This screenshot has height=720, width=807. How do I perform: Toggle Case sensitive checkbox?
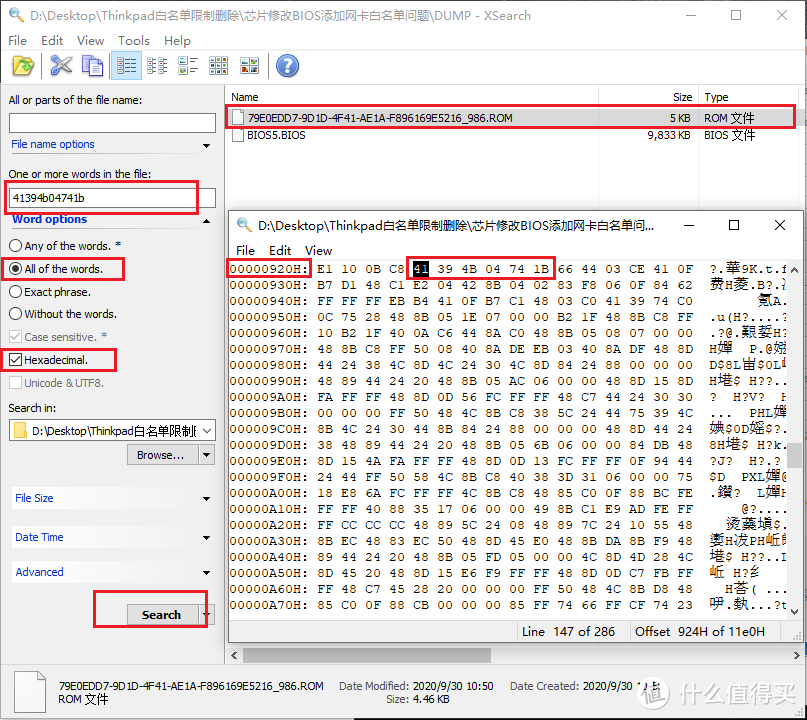click(x=15, y=337)
